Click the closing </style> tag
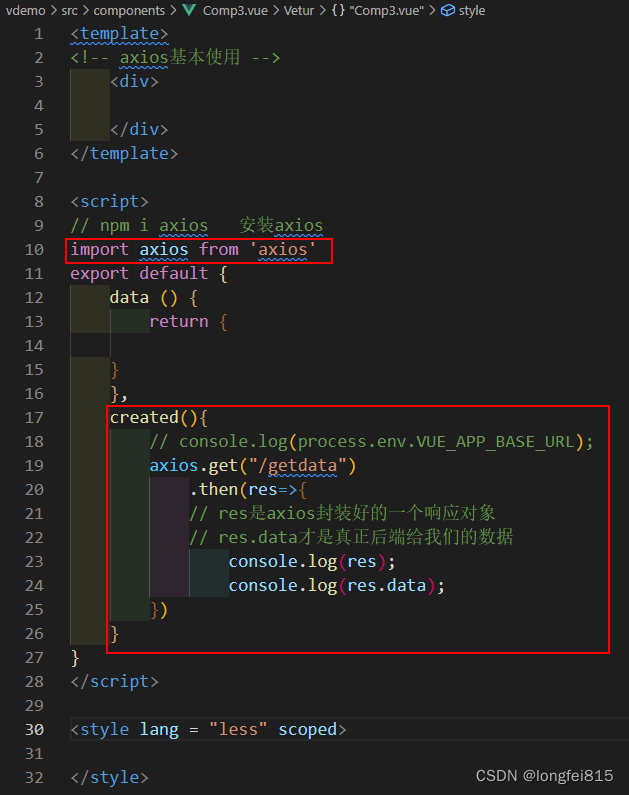This screenshot has width=629, height=795. tap(109, 777)
